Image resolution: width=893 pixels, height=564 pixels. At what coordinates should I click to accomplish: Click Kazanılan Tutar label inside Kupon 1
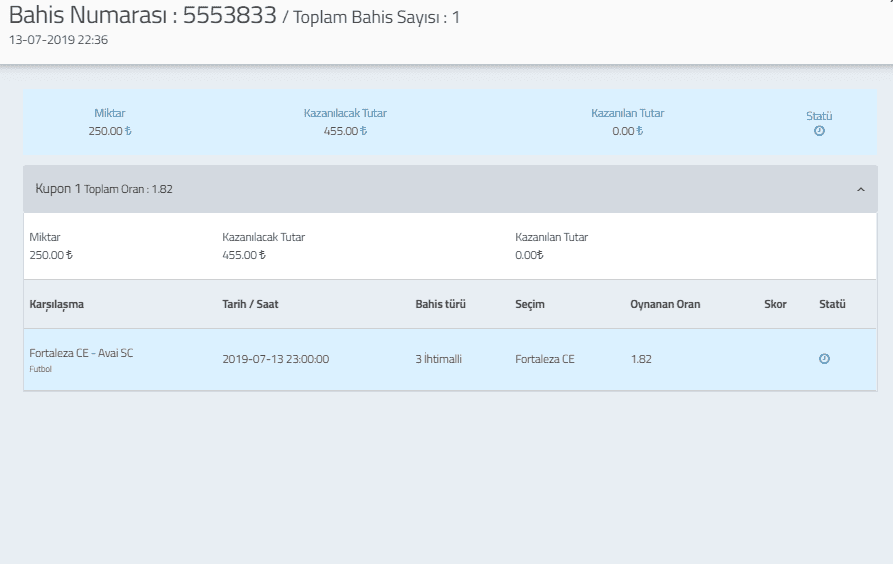click(551, 237)
